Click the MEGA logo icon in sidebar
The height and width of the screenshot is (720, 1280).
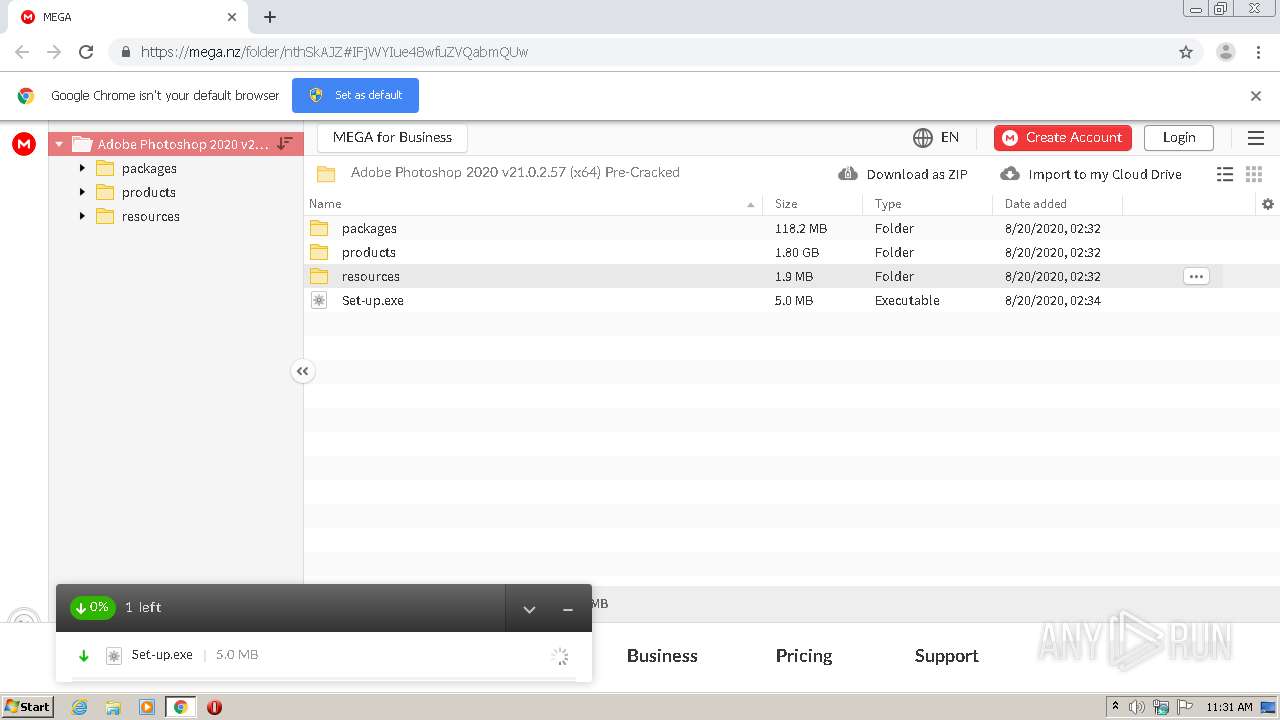[x=24, y=144]
